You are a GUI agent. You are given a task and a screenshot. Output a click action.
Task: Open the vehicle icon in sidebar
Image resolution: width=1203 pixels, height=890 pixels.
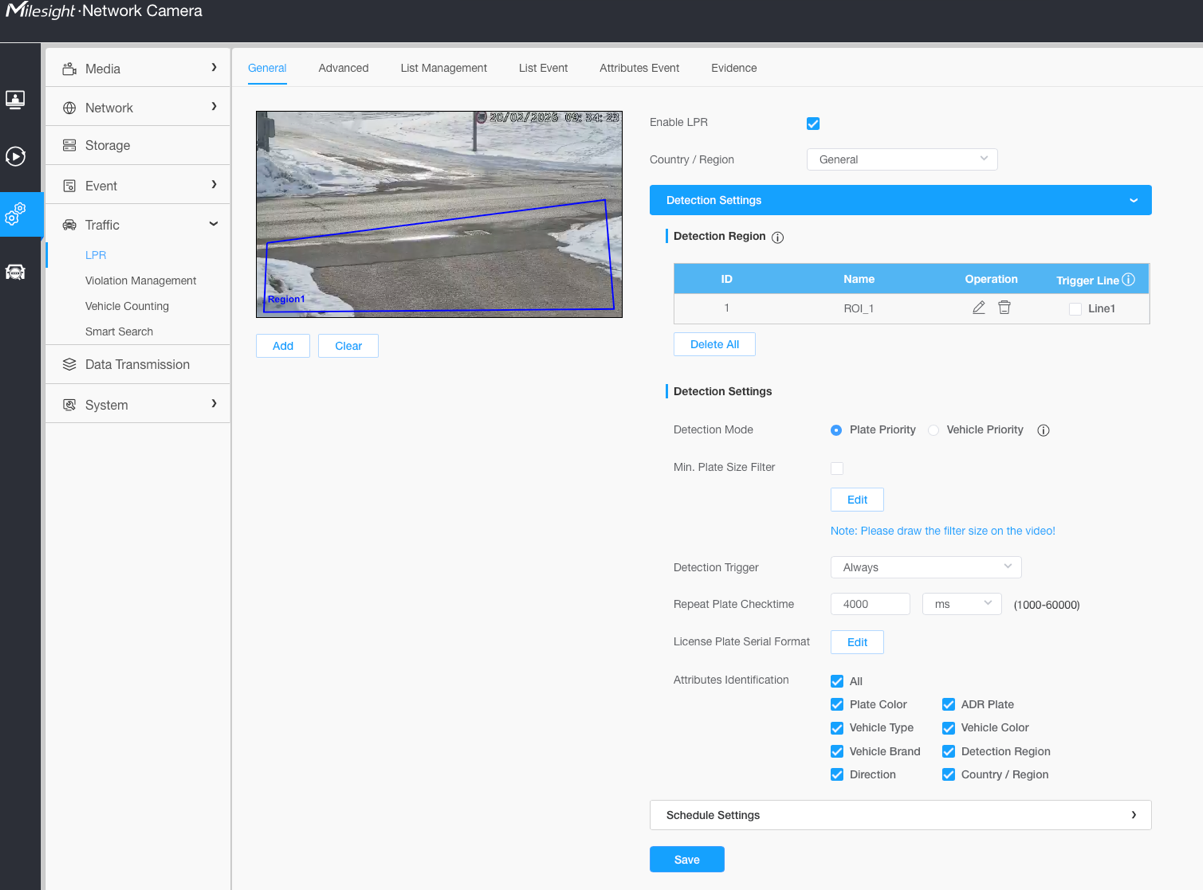[15, 272]
